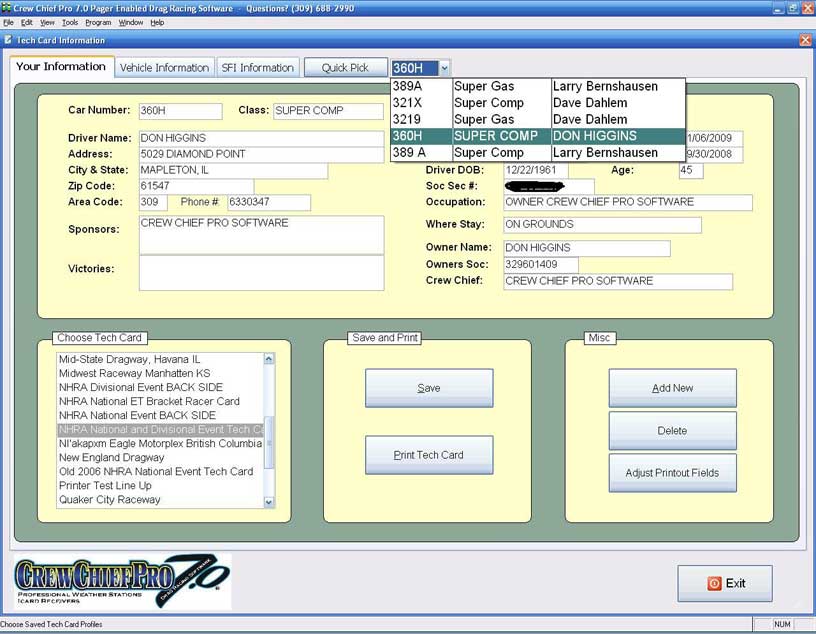Click the City & State field
The width and height of the screenshot is (816, 634).
233,170
